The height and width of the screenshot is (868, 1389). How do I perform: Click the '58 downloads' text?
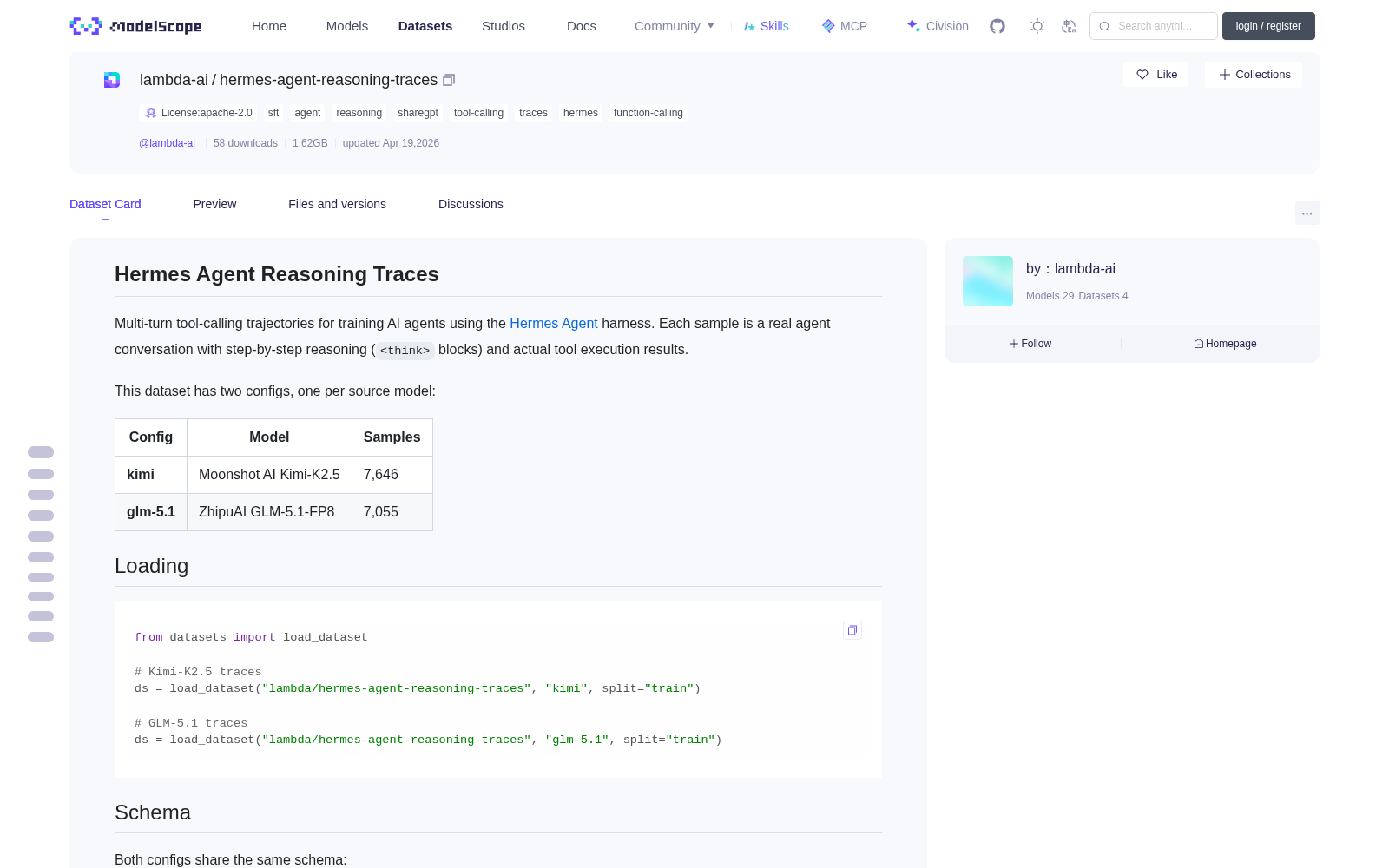coord(246,143)
